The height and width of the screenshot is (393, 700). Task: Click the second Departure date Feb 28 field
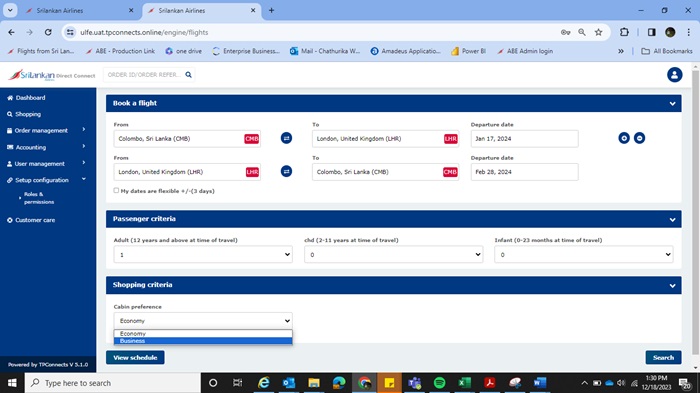point(524,172)
